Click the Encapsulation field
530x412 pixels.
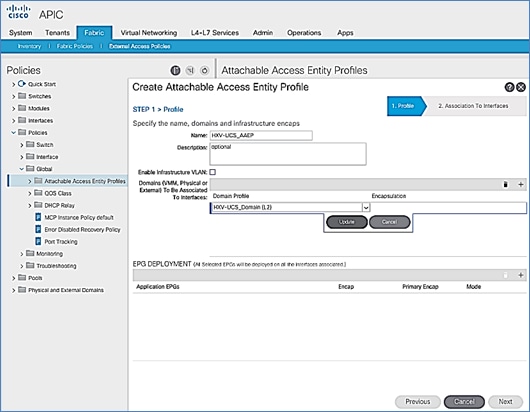pos(448,207)
